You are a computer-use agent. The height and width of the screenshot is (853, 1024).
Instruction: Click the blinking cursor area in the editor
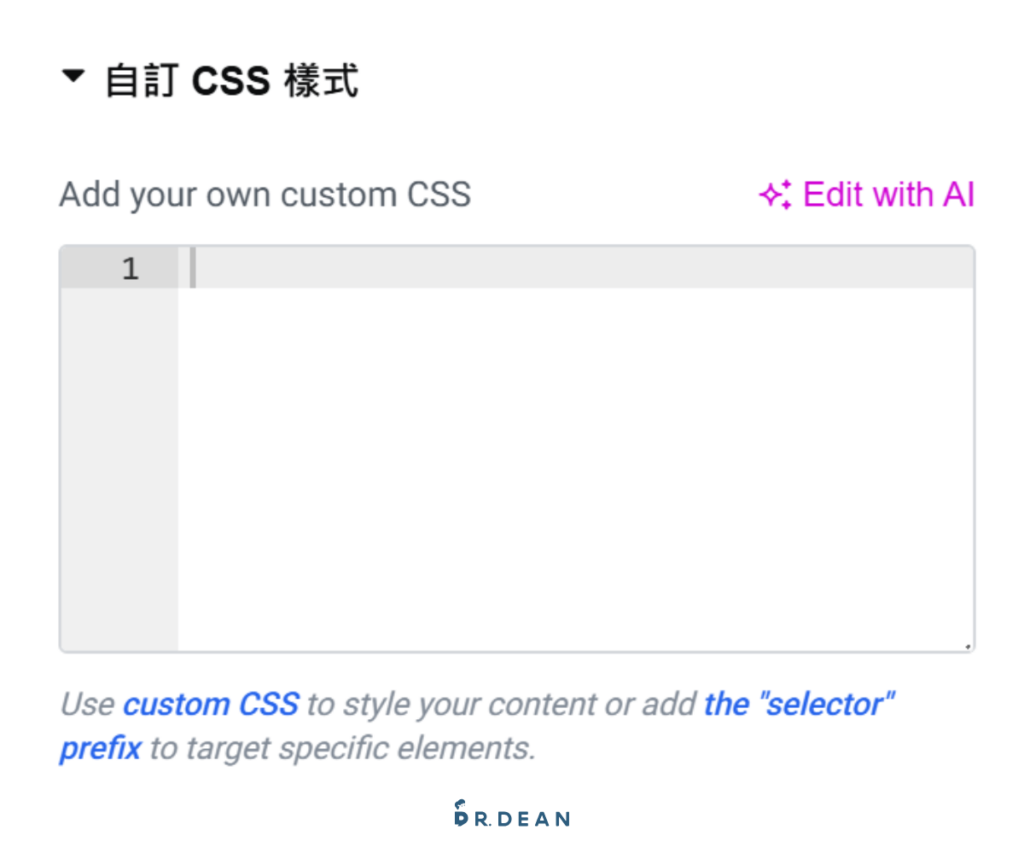point(192,268)
